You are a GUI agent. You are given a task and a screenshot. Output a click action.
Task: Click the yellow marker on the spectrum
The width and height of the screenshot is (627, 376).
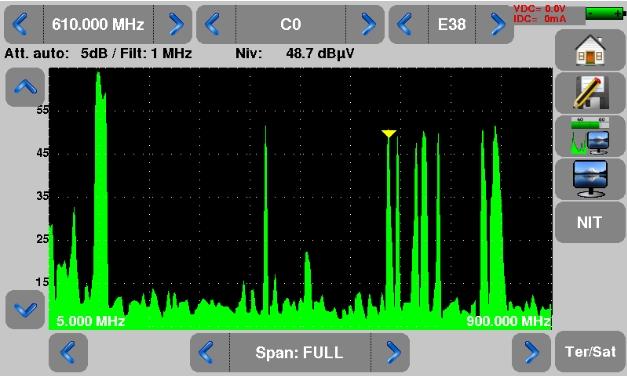point(389,133)
